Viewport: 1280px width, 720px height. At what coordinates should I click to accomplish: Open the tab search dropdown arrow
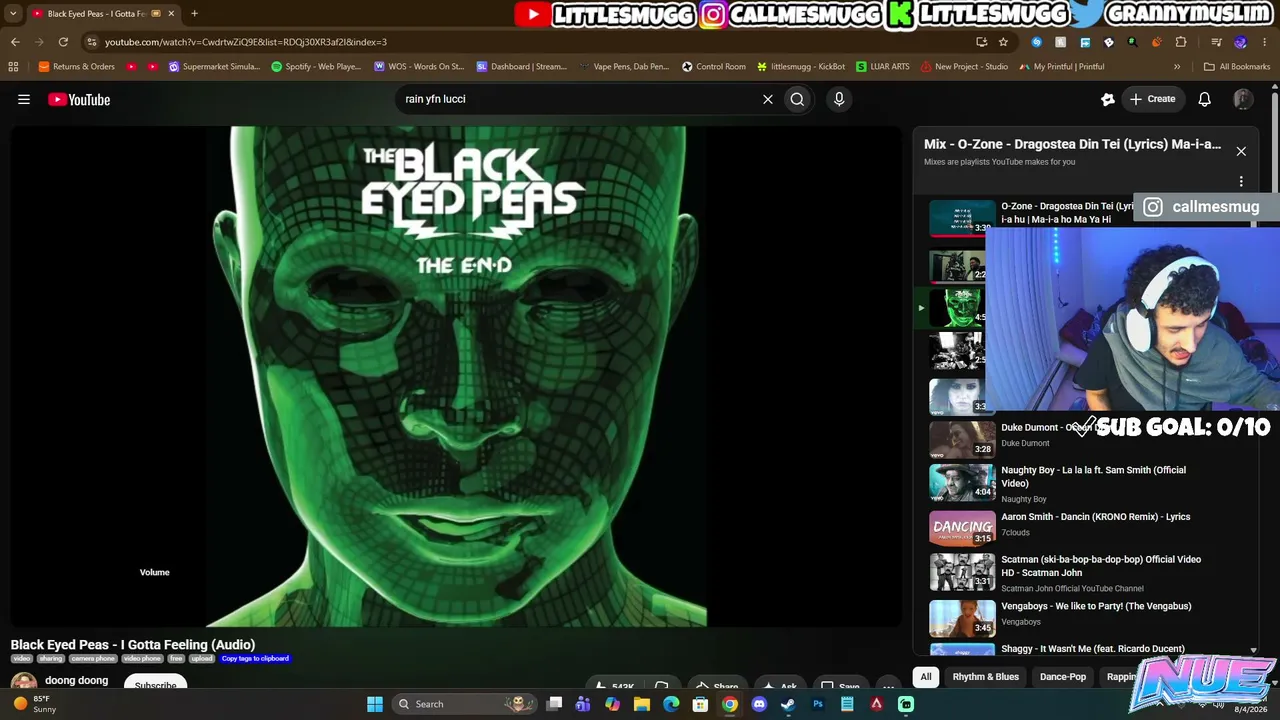pos(13,14)
